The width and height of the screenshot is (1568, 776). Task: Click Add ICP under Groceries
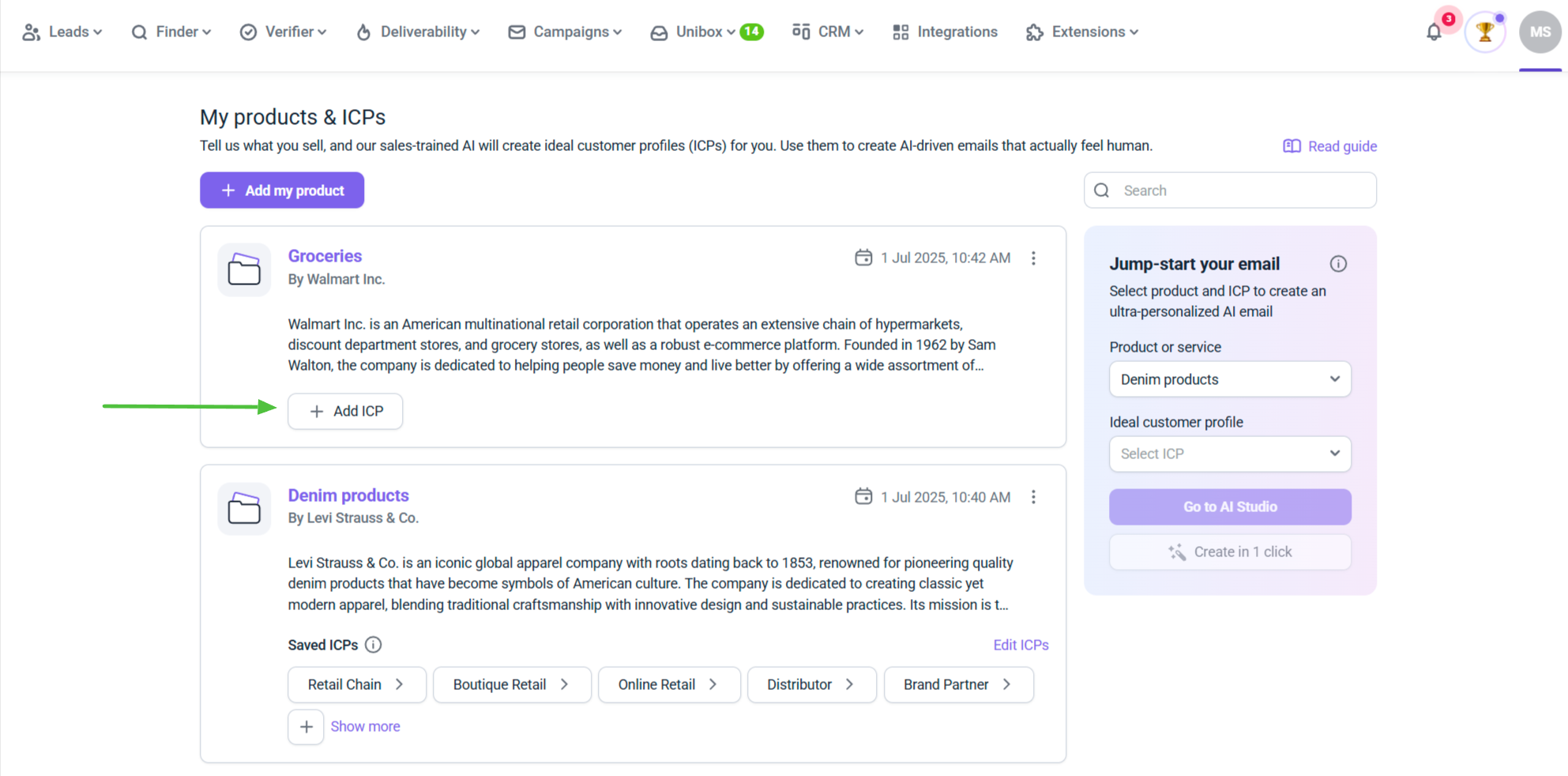pyautogui.click(x=345, y=412)
